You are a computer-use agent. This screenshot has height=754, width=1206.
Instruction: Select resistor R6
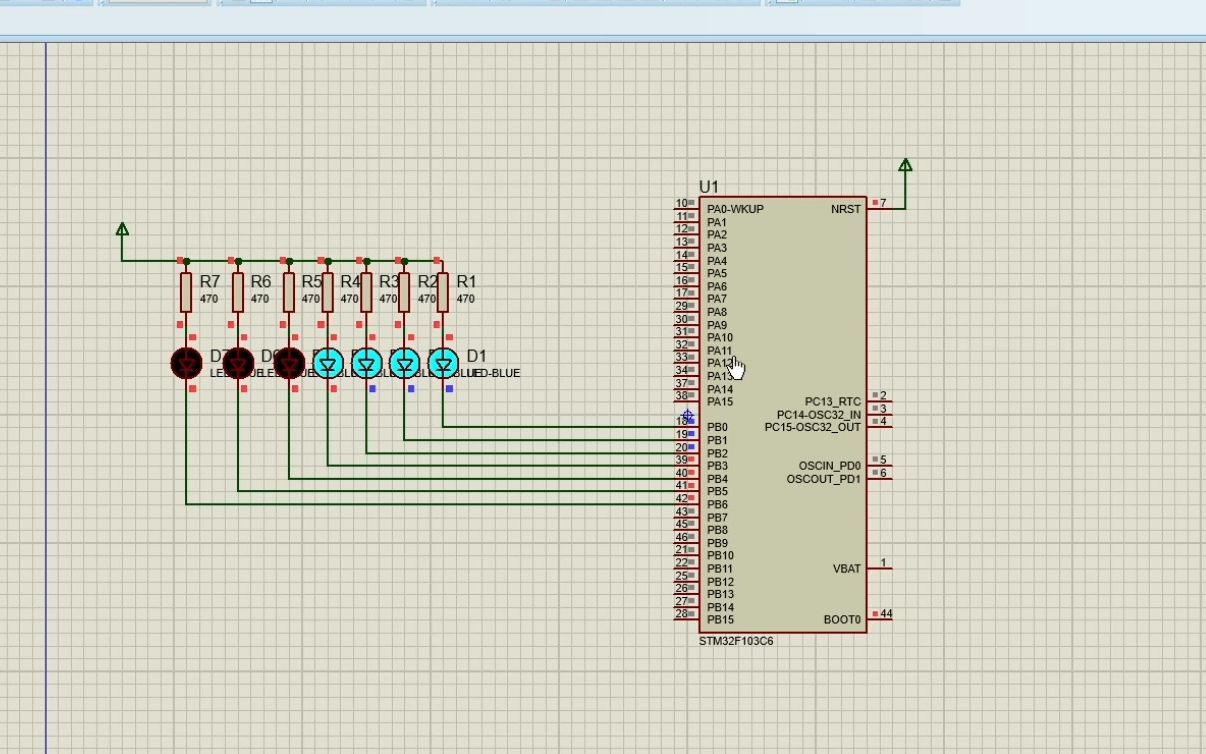click(236, 290)
